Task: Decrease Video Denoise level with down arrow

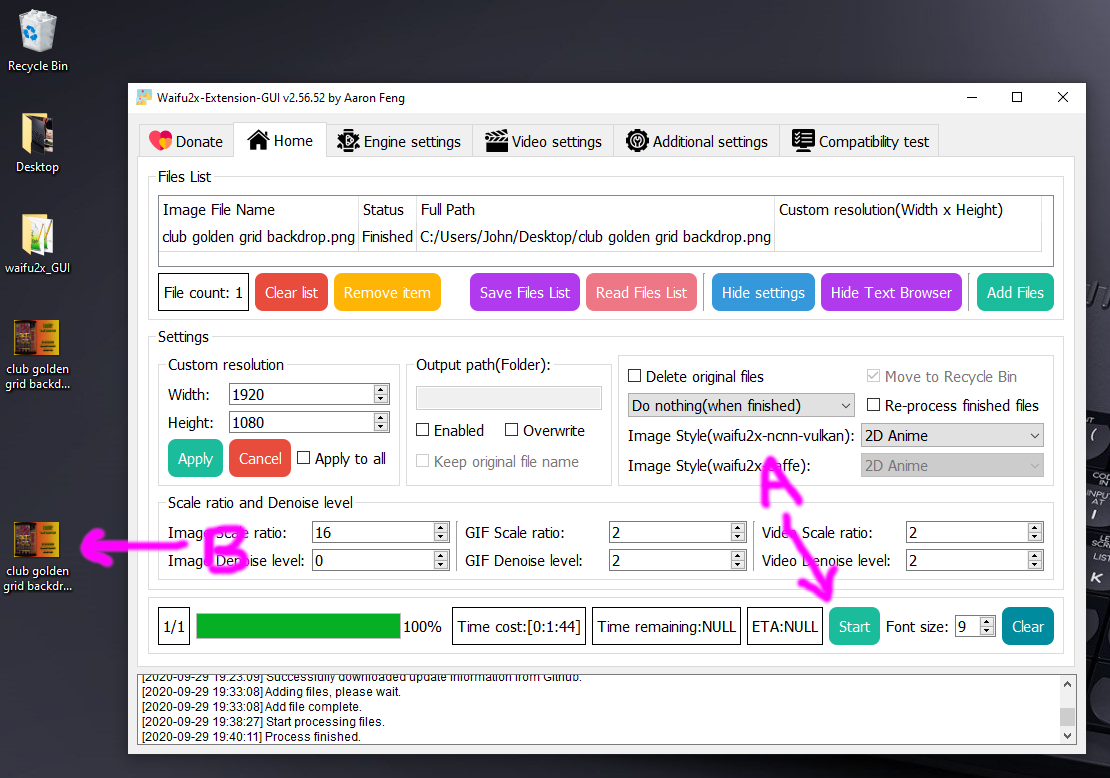Action: click(1035, 566)
